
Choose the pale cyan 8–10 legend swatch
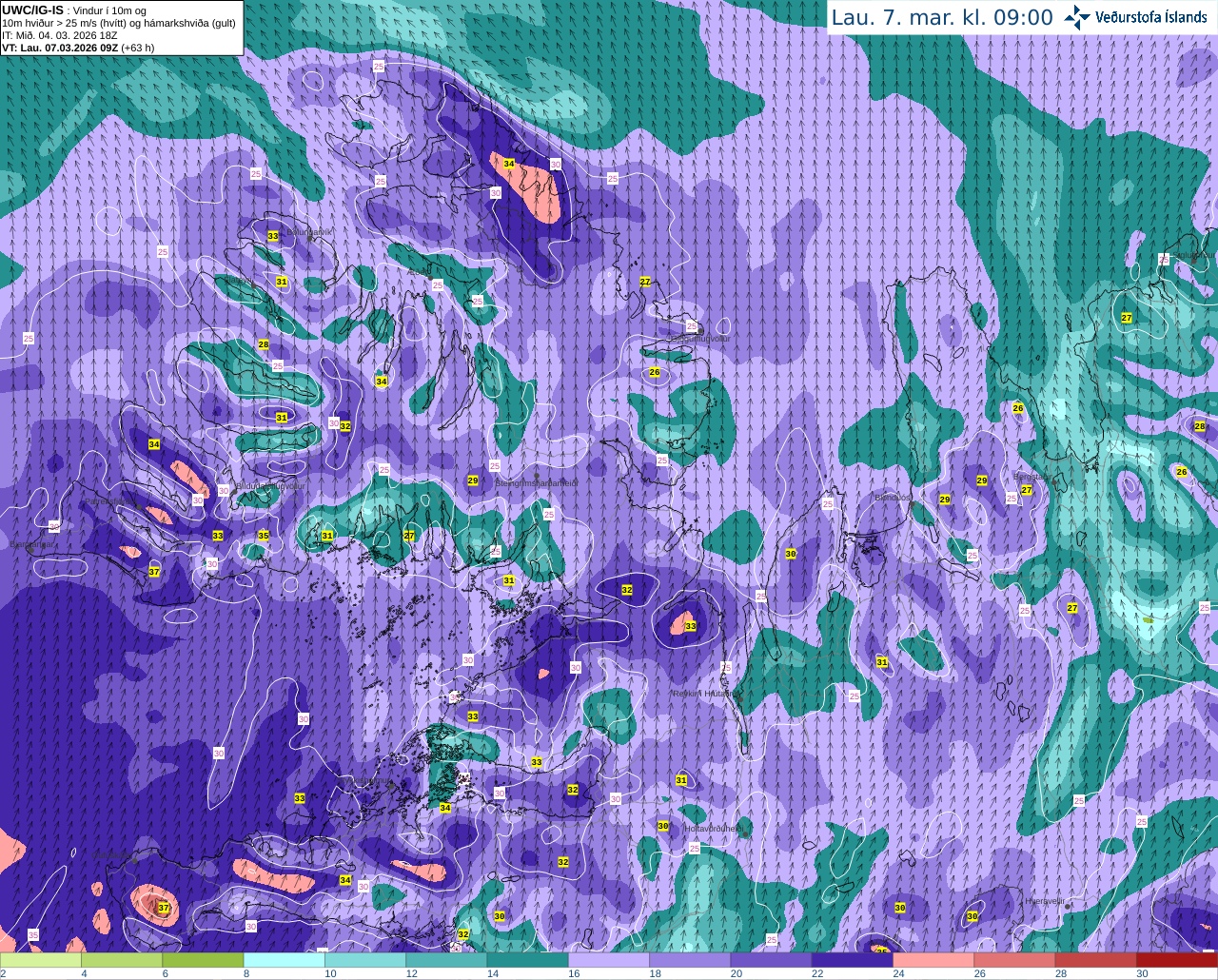[284, 960]
